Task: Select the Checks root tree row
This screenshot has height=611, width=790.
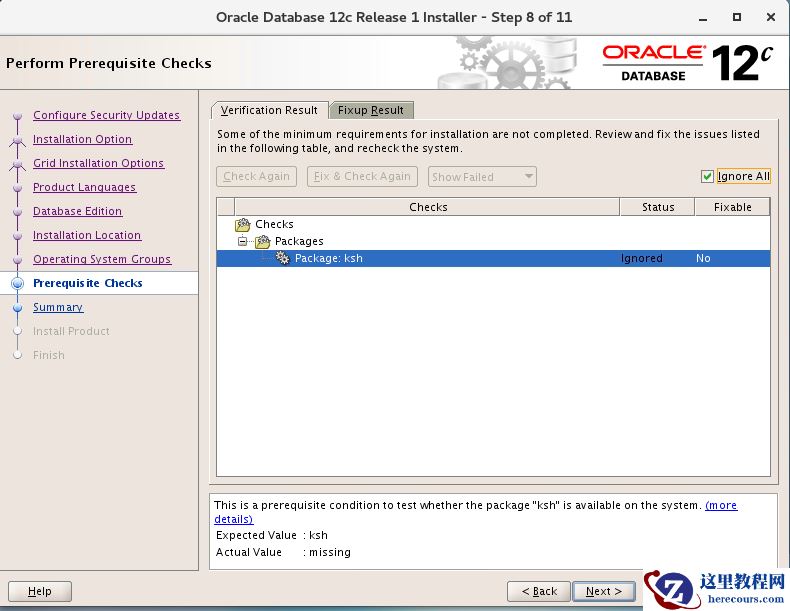Action: pyautogui.click(x=493, y=225)
